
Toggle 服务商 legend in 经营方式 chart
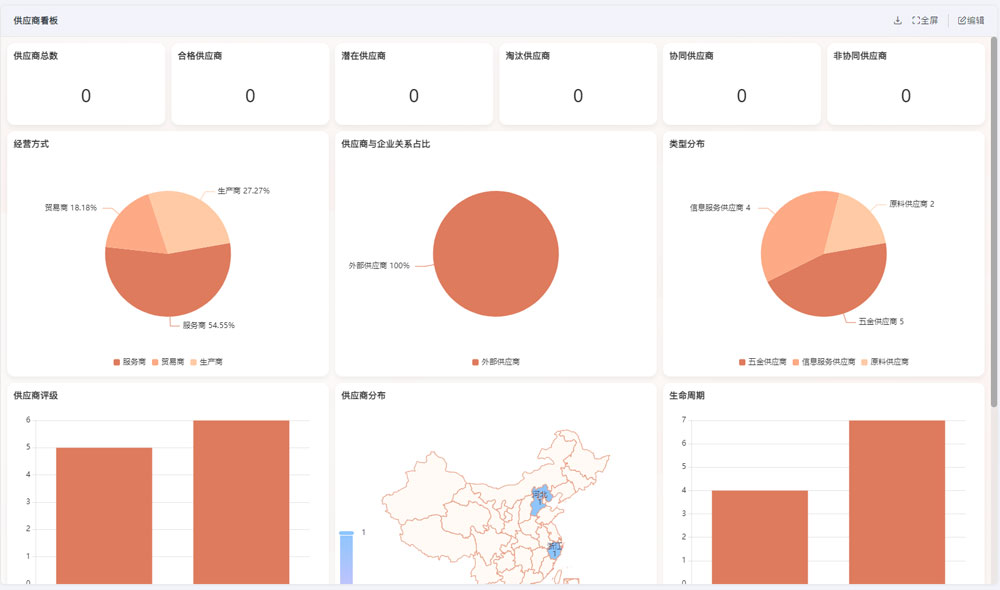[130, 362]
